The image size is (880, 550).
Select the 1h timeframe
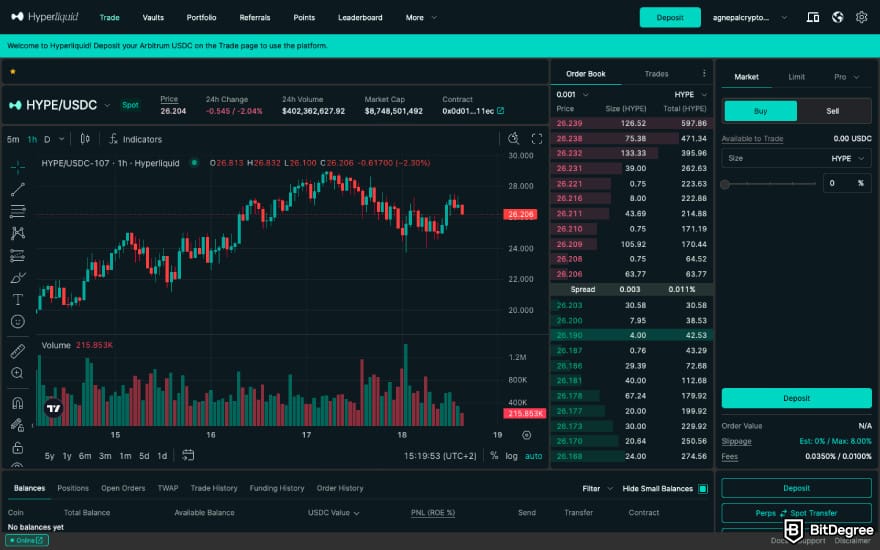point(32,139)
